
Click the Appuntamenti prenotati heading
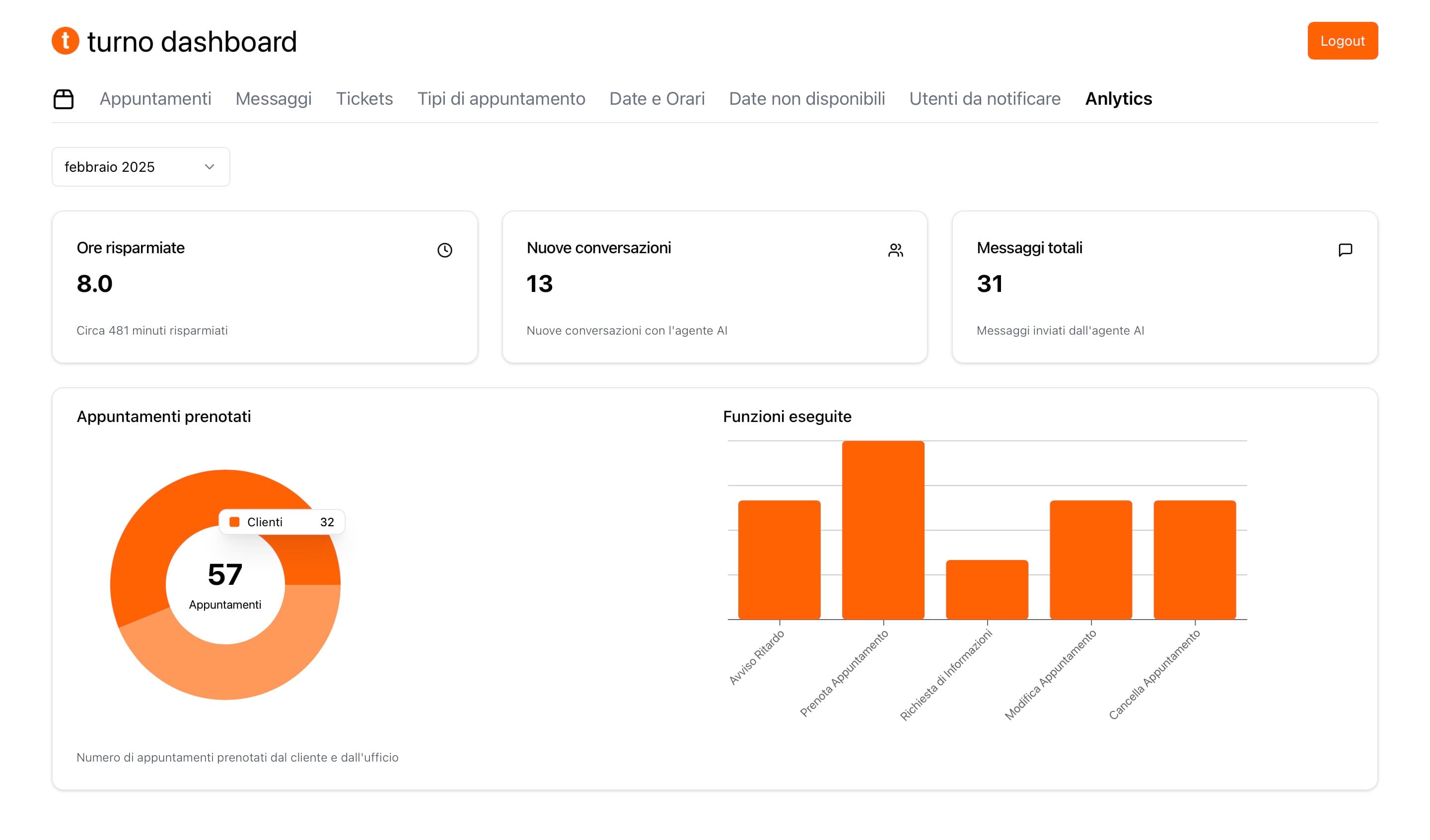coord(163,417)
